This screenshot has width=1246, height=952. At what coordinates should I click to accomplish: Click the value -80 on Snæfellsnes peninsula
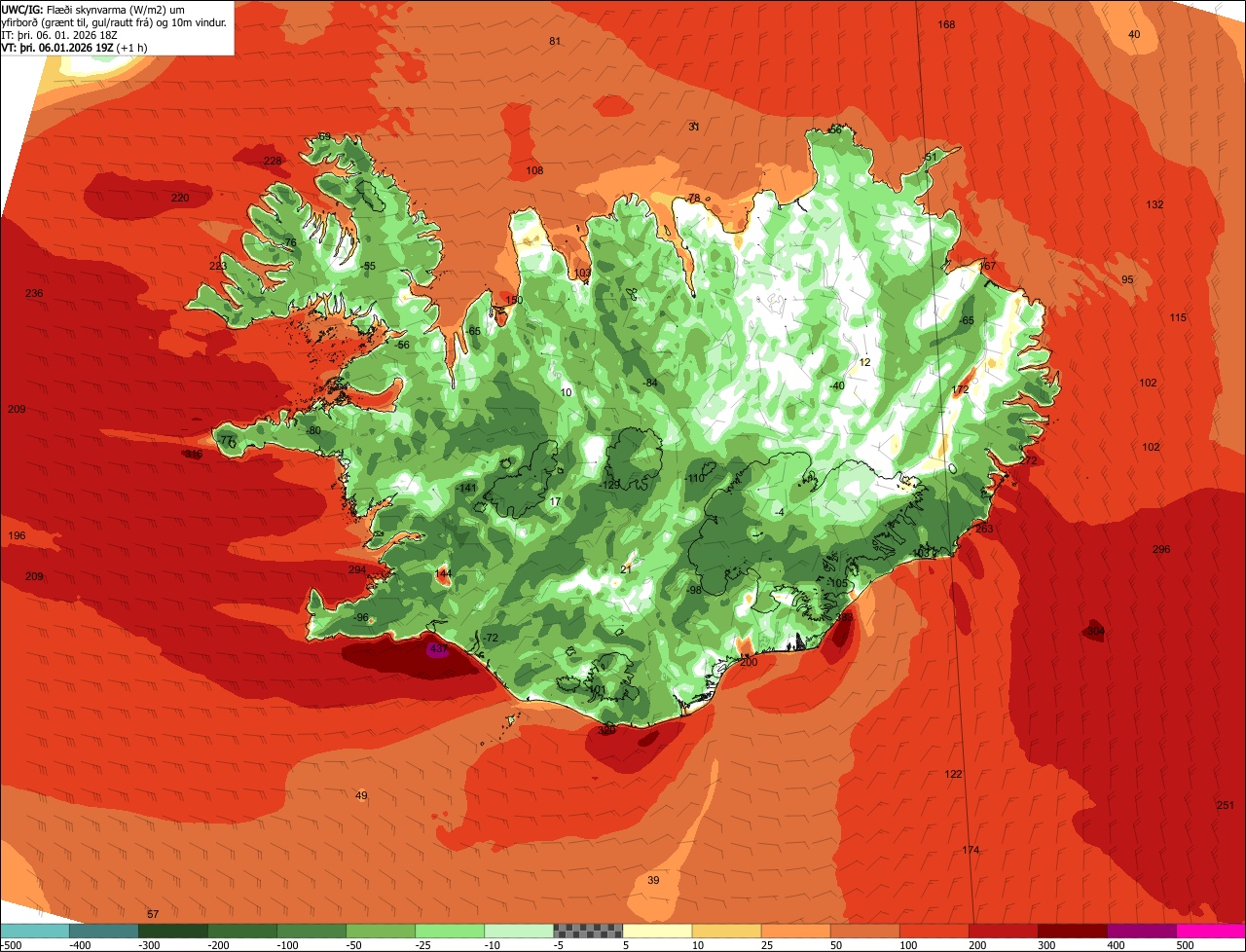point(313,430)
